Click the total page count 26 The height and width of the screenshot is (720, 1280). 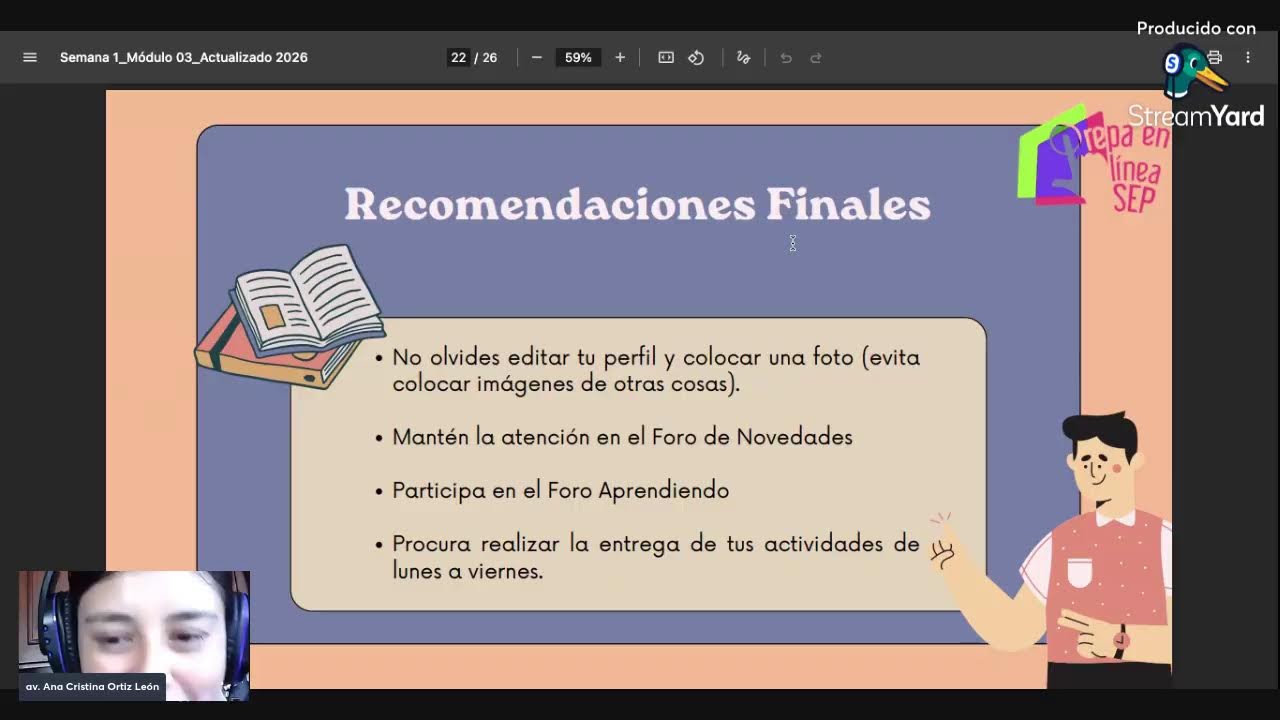(x=490, y=58)
